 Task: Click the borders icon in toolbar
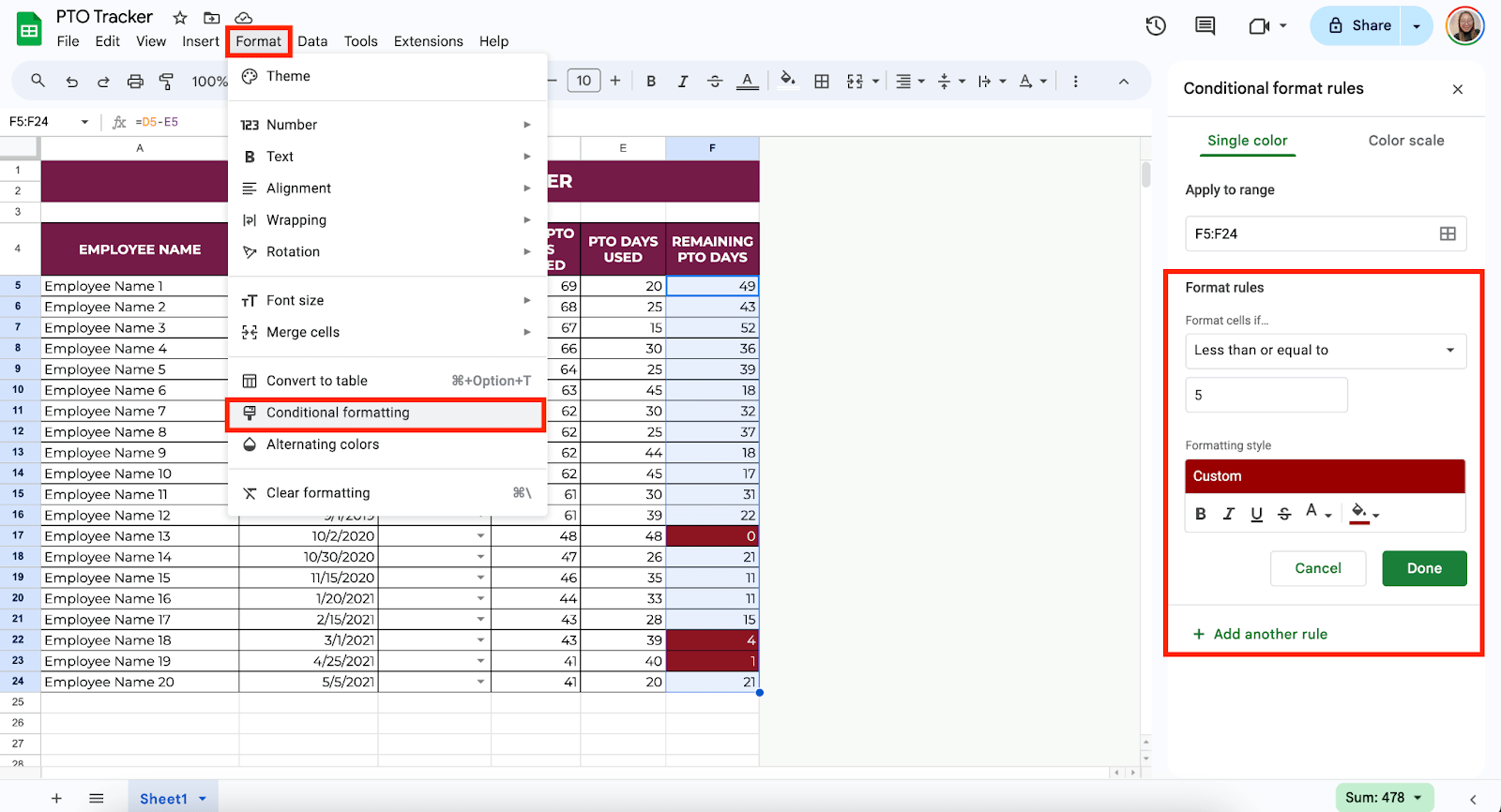coord(822,82)
